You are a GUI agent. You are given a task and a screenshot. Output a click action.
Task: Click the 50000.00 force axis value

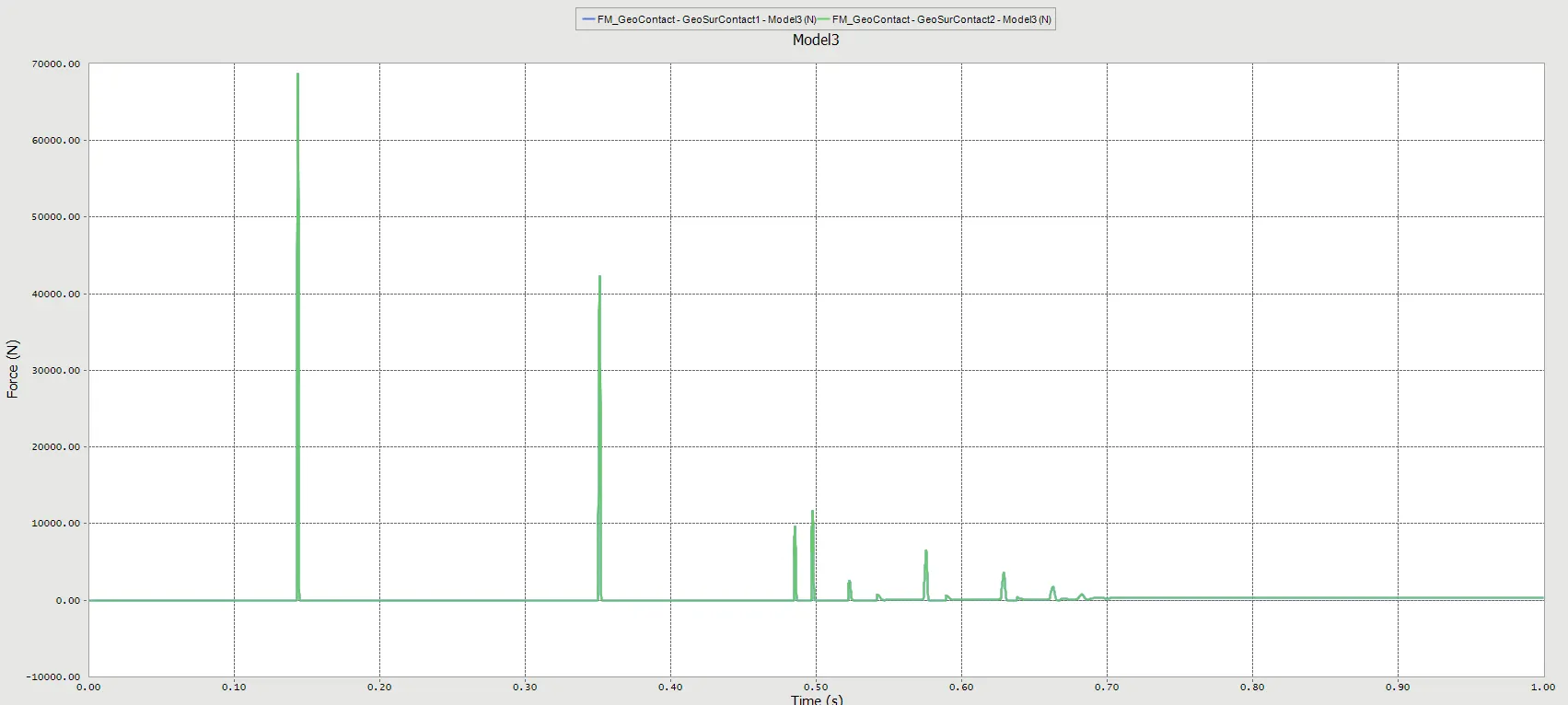(x=56, y=217)
